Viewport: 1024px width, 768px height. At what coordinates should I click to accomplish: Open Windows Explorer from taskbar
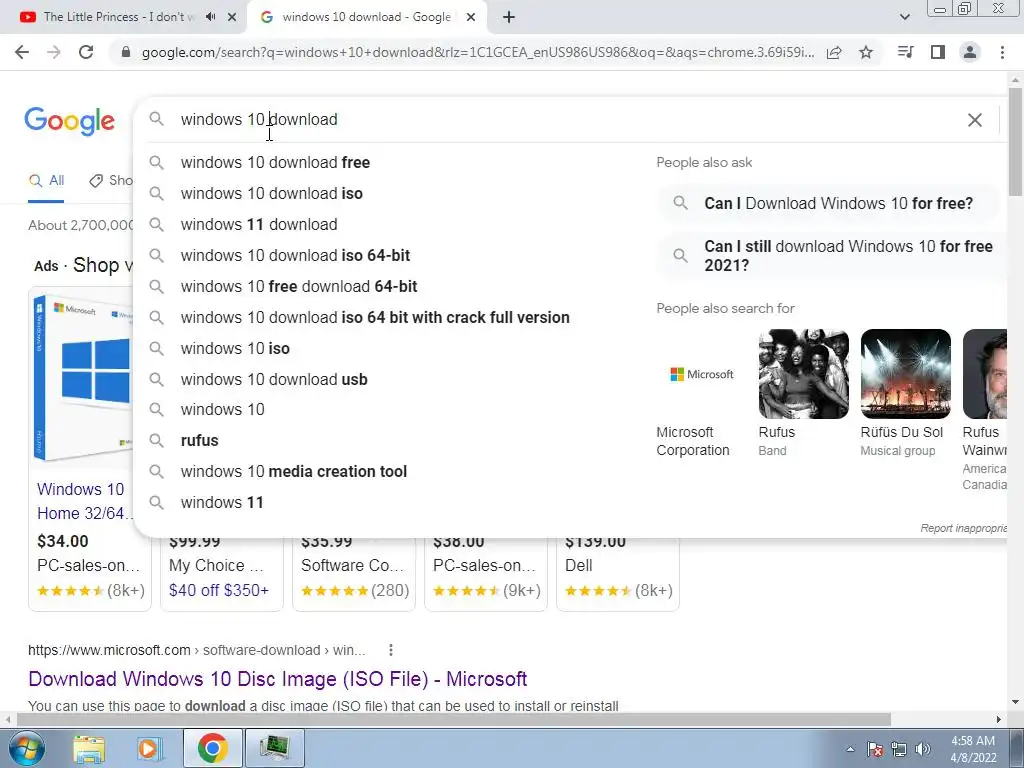pyautogui.click(x=89, y=748)
